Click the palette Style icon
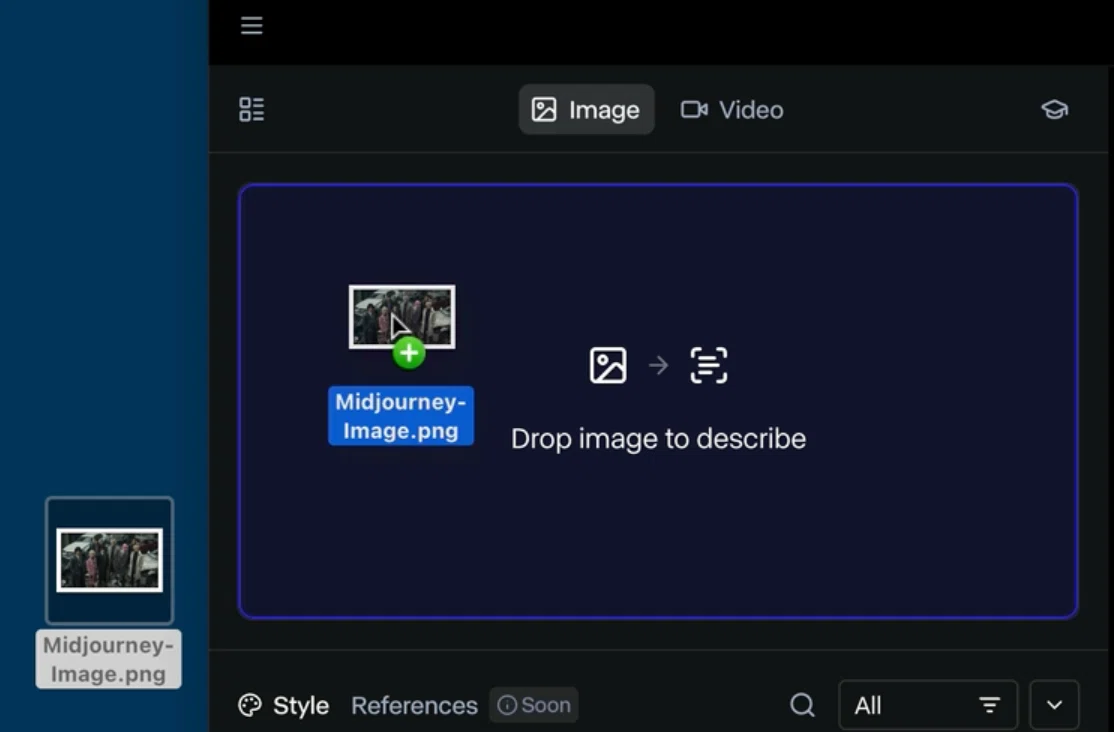The width and height of the screenshot is (1114, 732). tap(250, 705)
